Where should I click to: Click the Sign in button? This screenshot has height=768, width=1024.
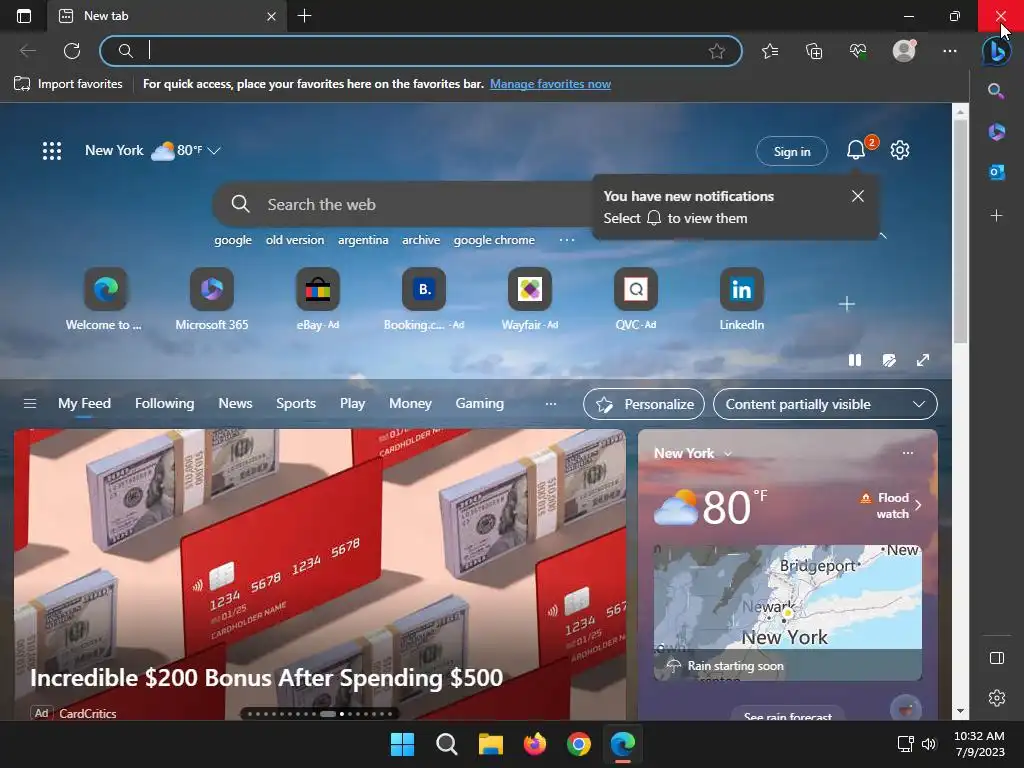[x=792, y=152]
